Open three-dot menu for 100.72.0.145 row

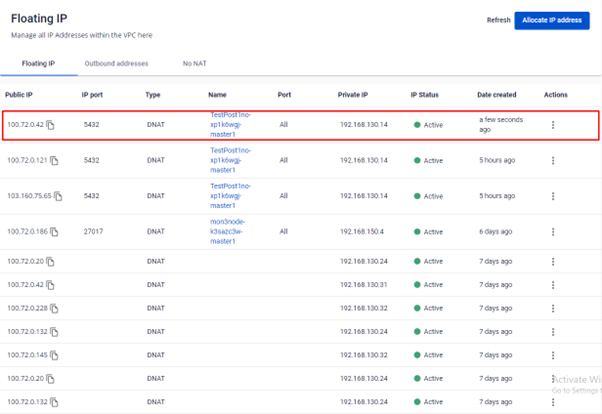pyautogui.click(x=553, y=354)
